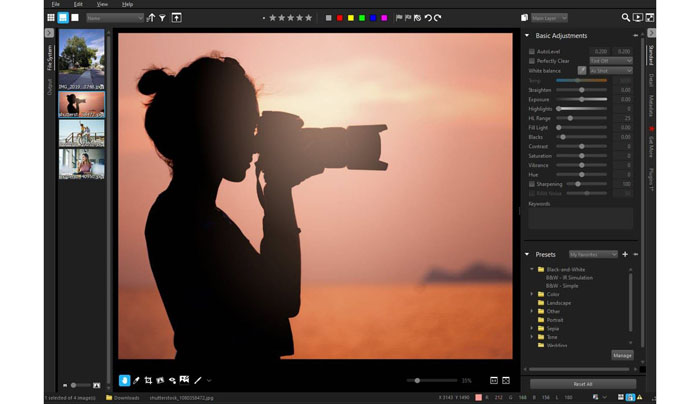Click the Manage presets button
This screenshot has width=700, height=404.
click(x=621, y=355)
